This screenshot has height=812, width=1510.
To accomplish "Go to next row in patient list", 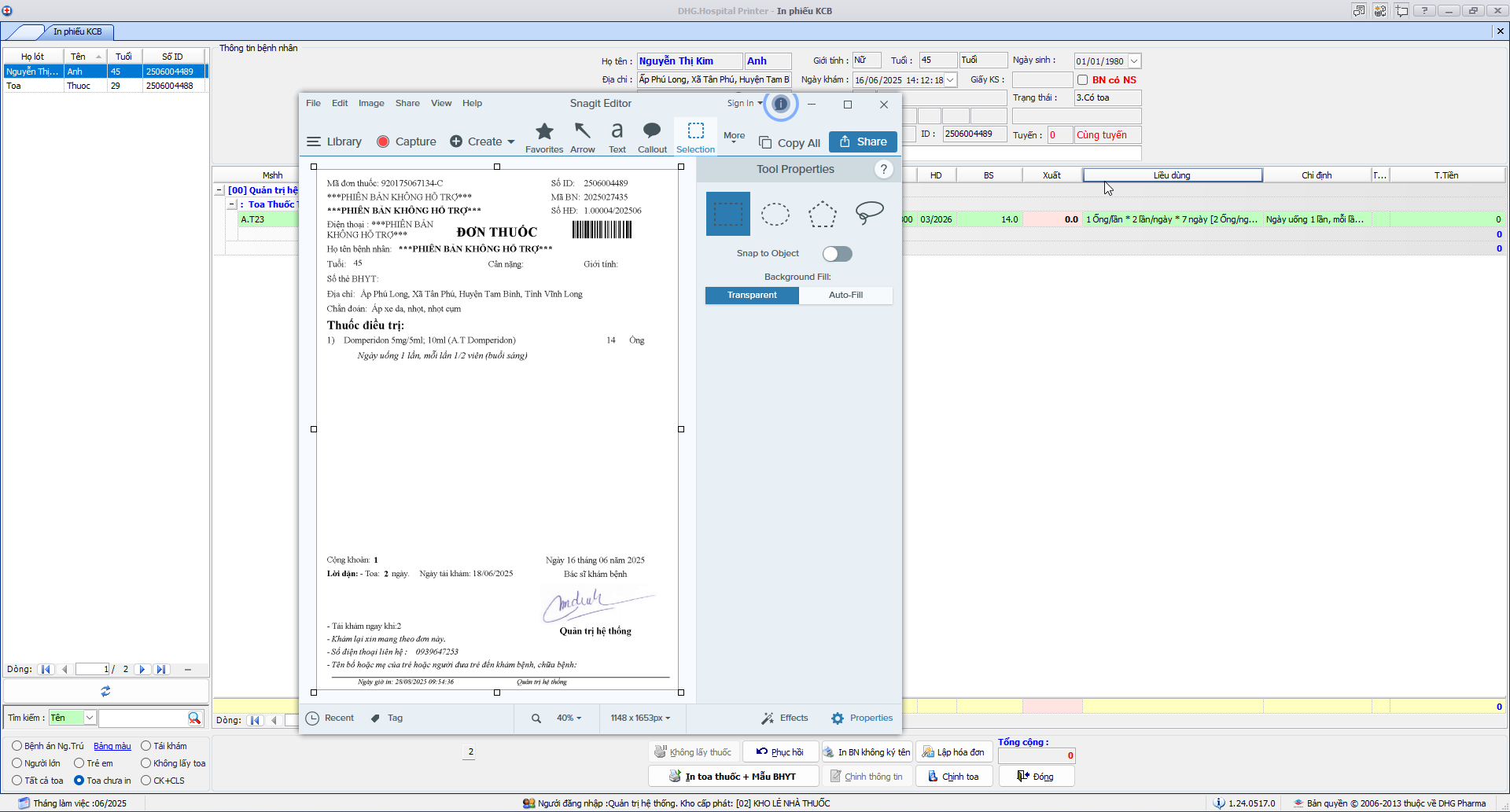I will (x=142, y=670).
